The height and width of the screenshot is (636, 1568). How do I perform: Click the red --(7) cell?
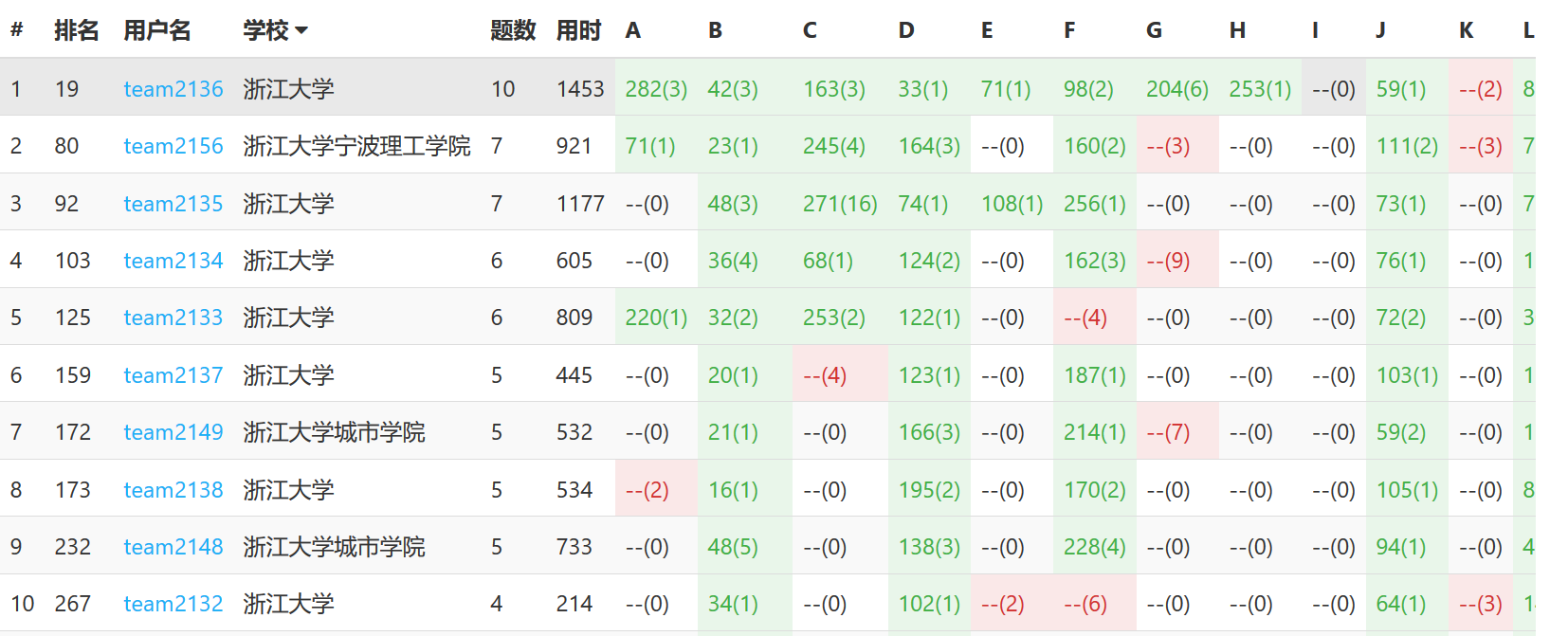1168,432
